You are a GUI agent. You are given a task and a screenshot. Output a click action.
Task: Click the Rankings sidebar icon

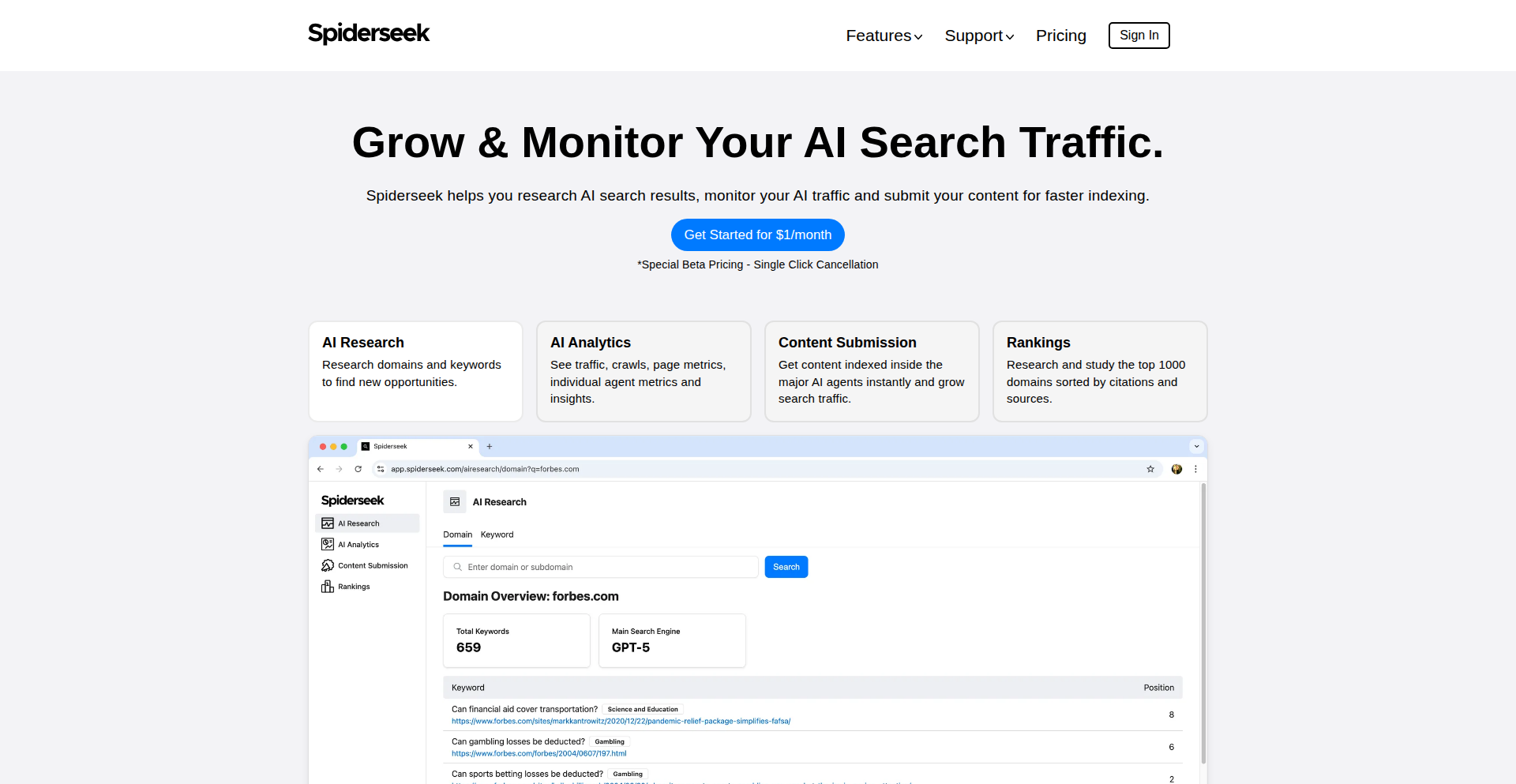[x=328, y=587]
